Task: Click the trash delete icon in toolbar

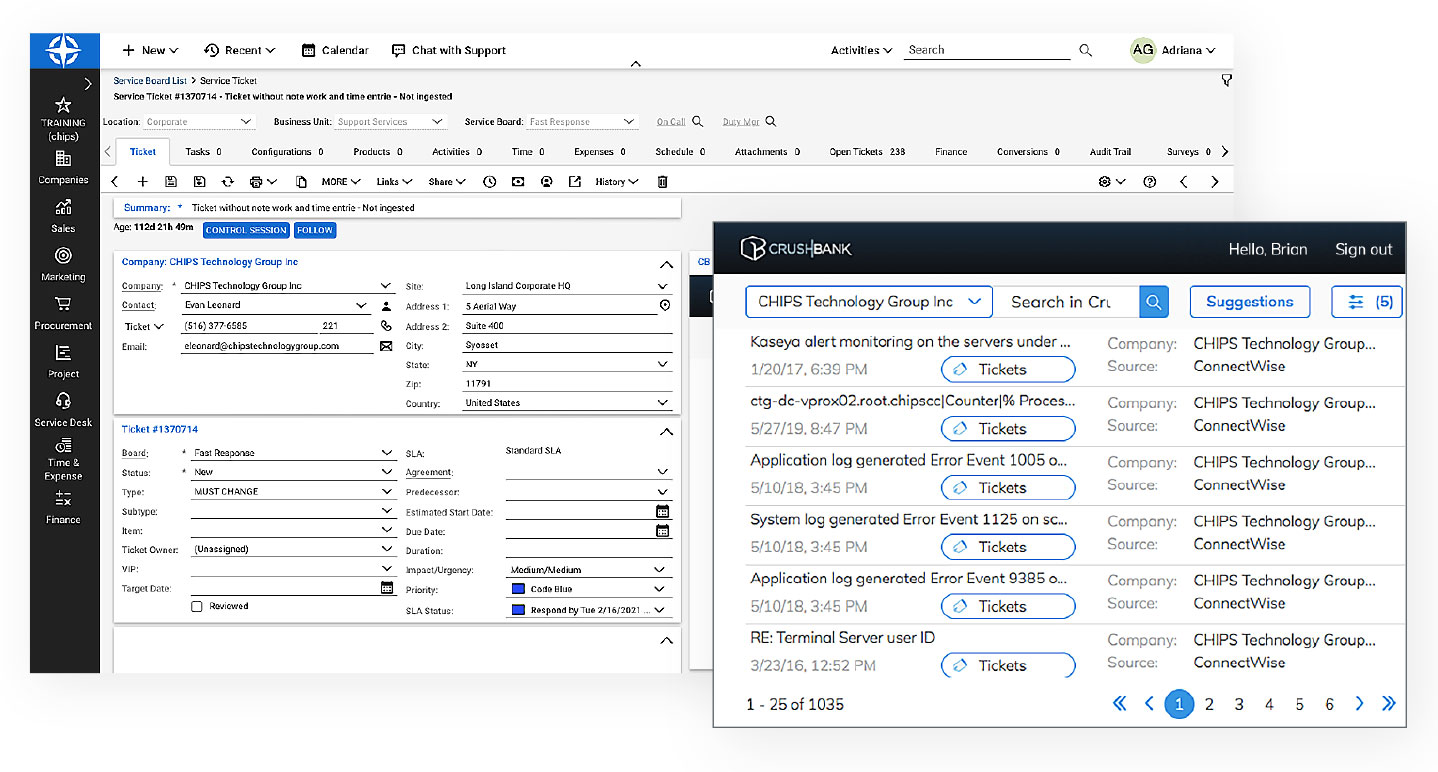Action: 662,182
